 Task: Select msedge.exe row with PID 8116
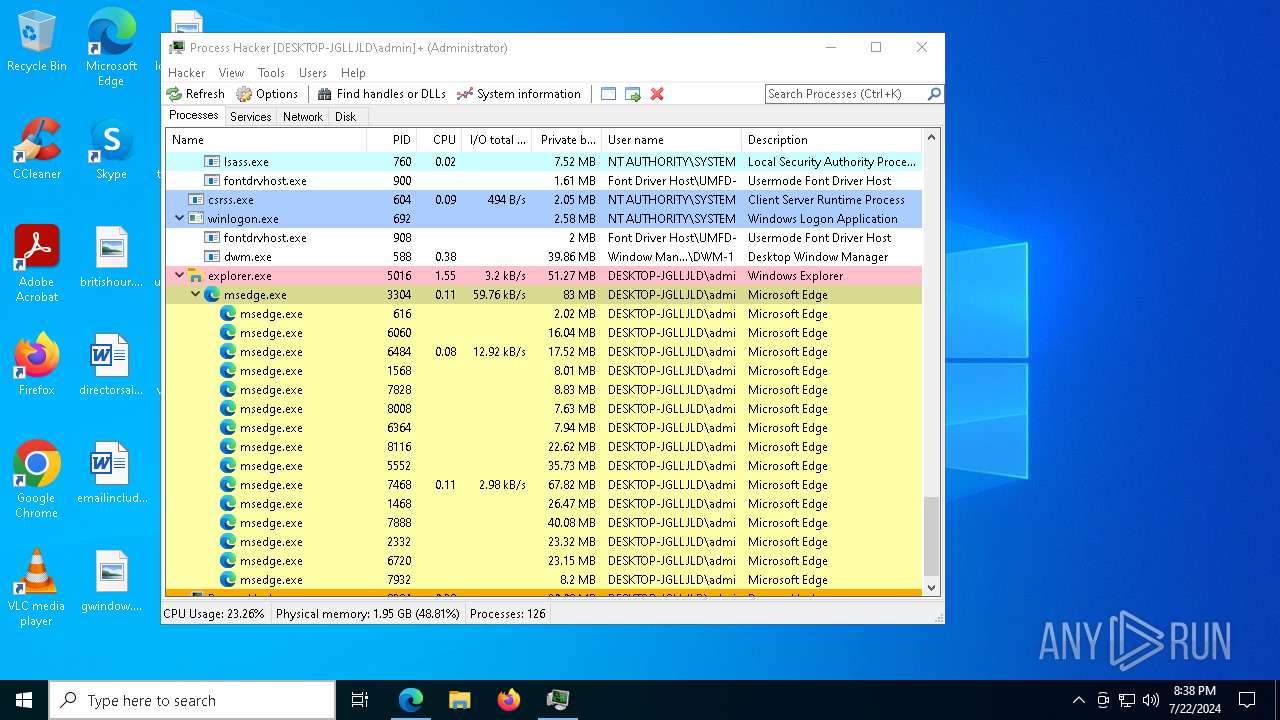(543, 447)
